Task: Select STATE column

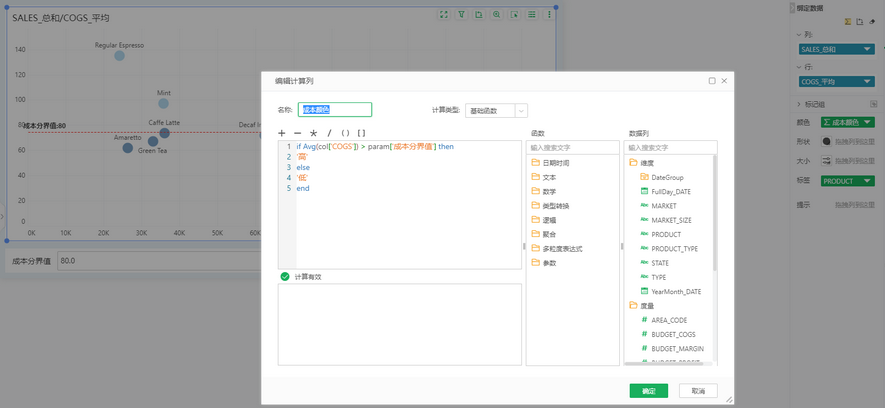Action: [x=660, y=263]
